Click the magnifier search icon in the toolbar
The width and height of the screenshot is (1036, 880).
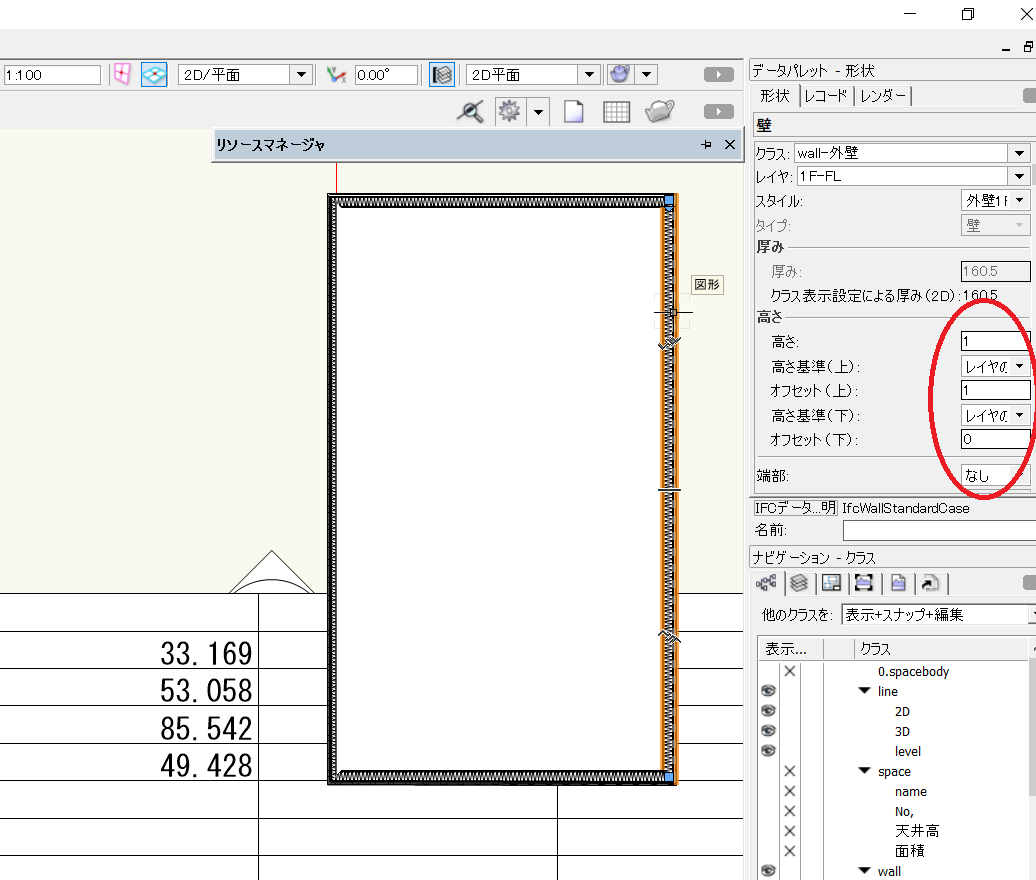[x=470, y=112]
